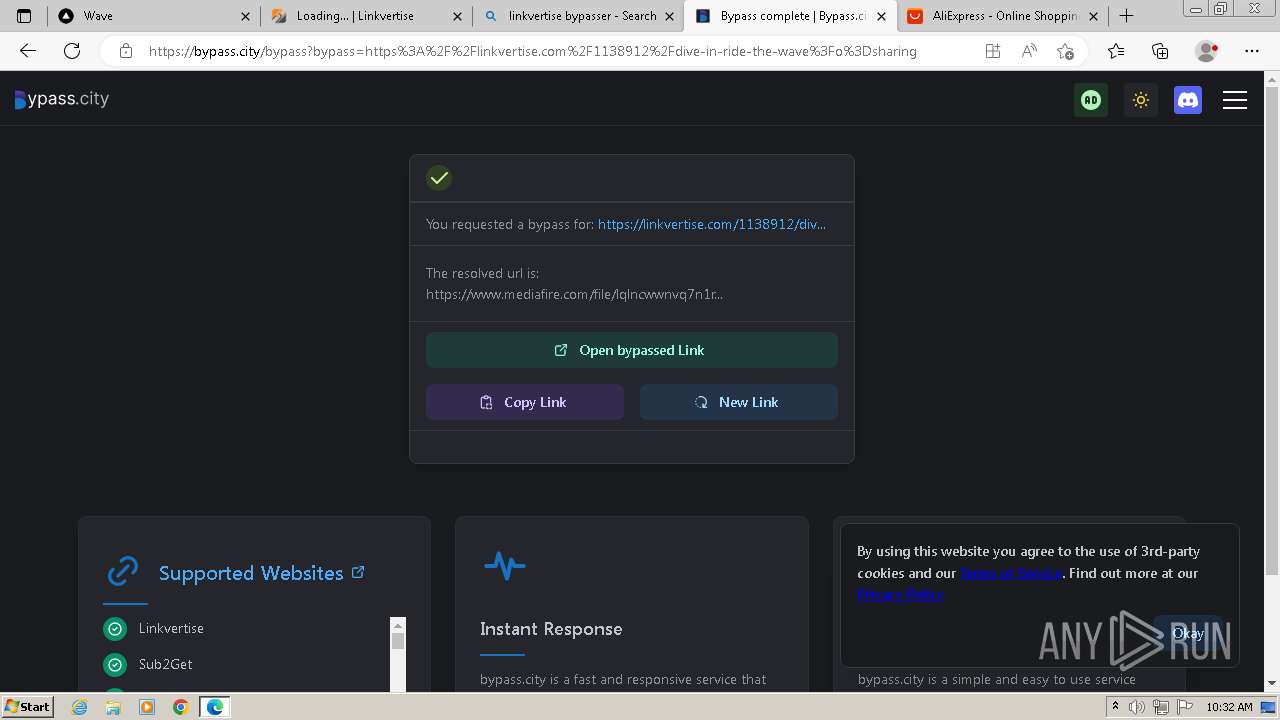The width and height of the screenshot is (1280, 720).
Task: Close the AliExpress tab
Action: (x=1093, y=16)
